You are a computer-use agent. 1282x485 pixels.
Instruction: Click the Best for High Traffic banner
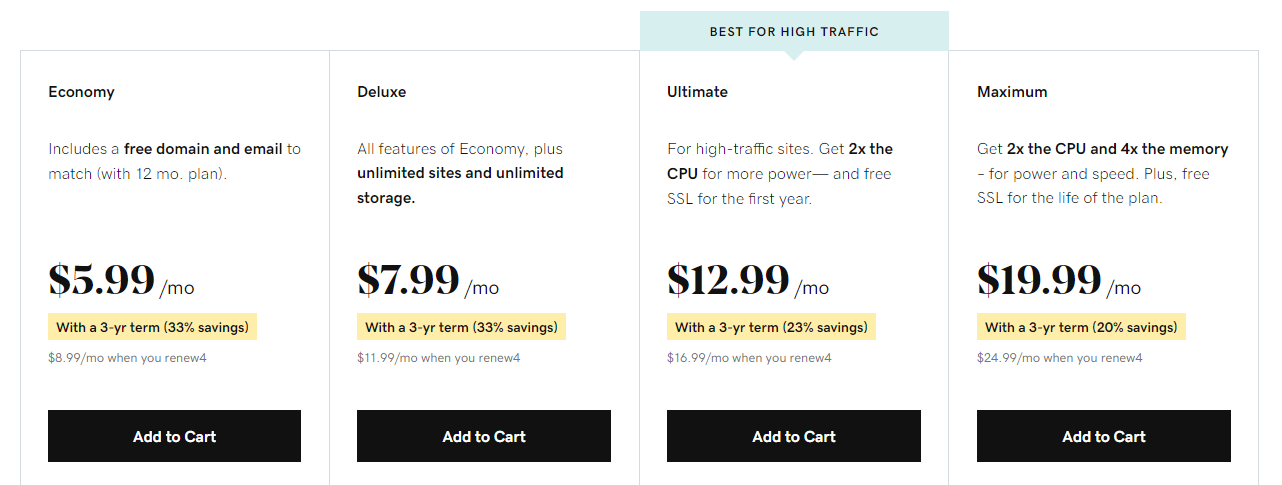coord(794,31)
